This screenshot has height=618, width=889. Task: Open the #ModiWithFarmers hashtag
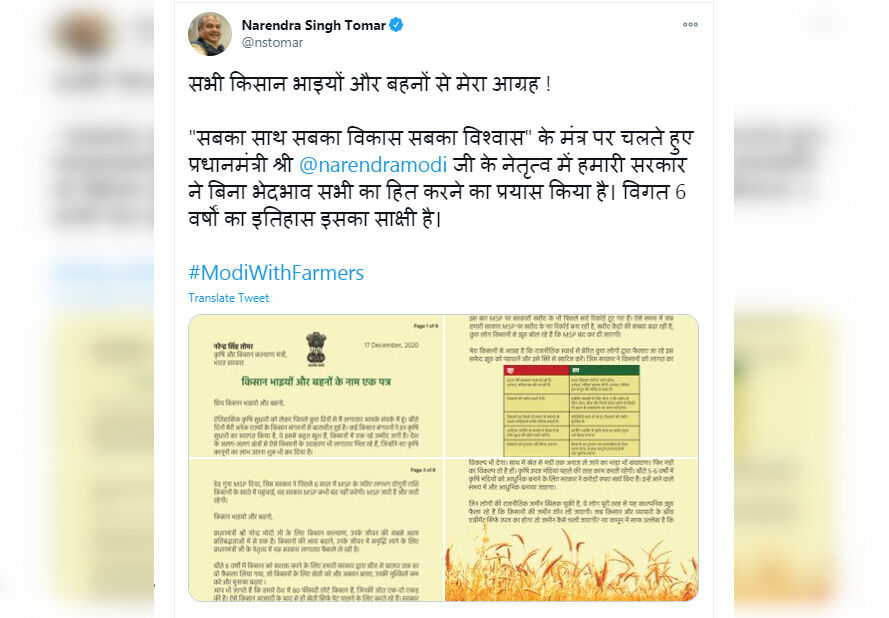(276, 273)
